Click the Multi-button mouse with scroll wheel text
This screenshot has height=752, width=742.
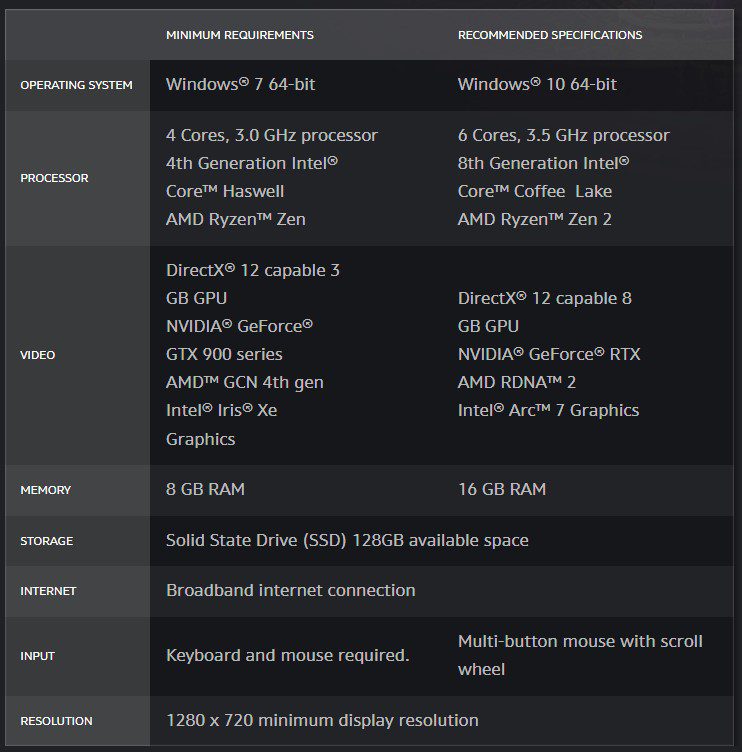[580, 654]
